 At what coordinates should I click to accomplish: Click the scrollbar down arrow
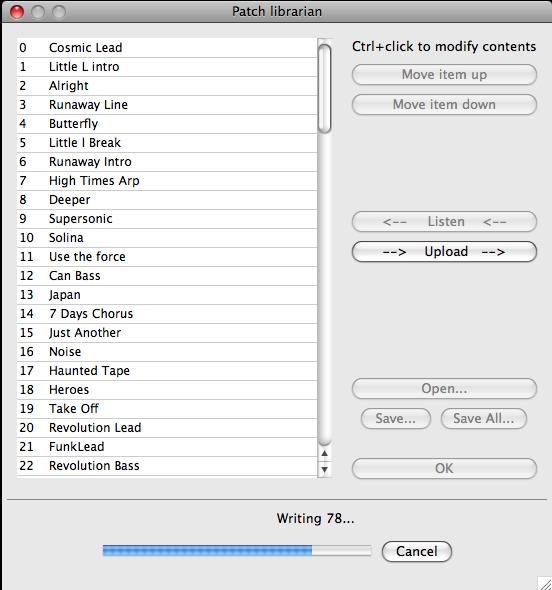point(324,469)
